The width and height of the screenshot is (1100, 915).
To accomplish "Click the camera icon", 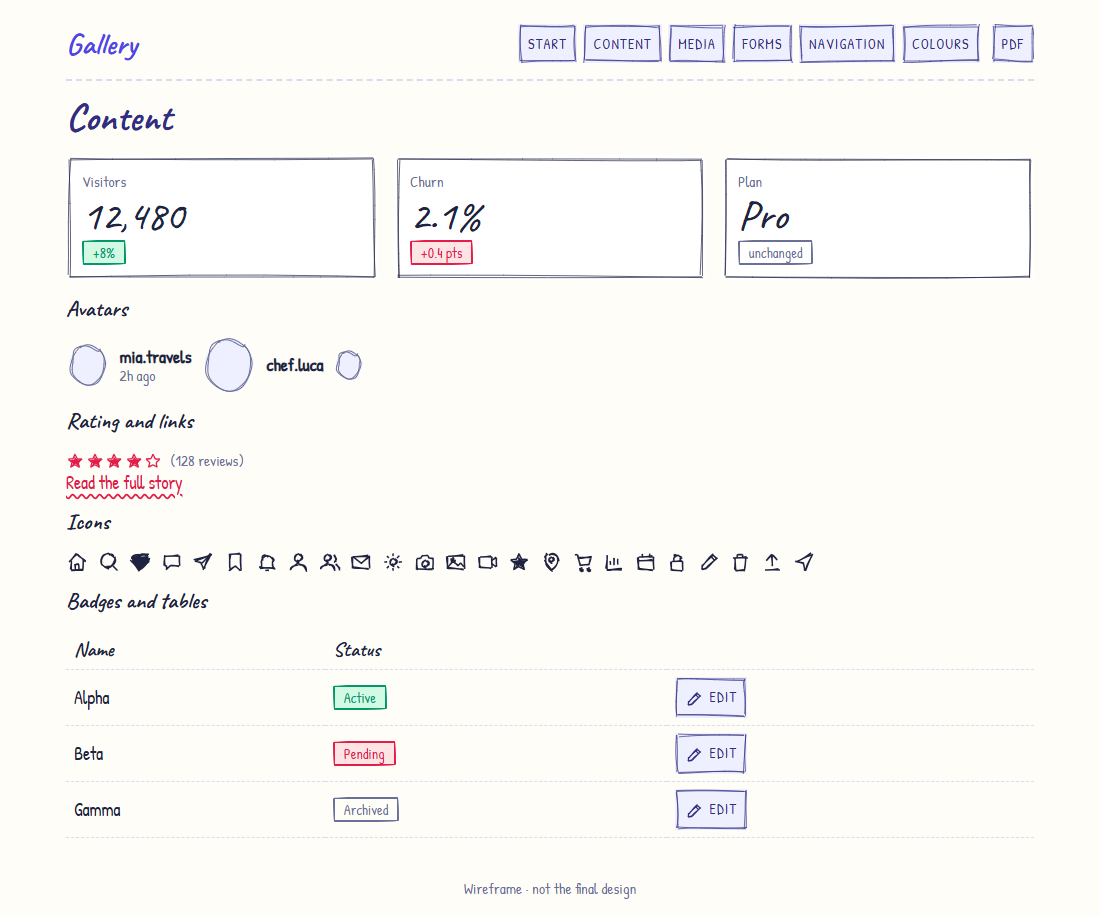I will pyautogui.click(x=424, y=562).
